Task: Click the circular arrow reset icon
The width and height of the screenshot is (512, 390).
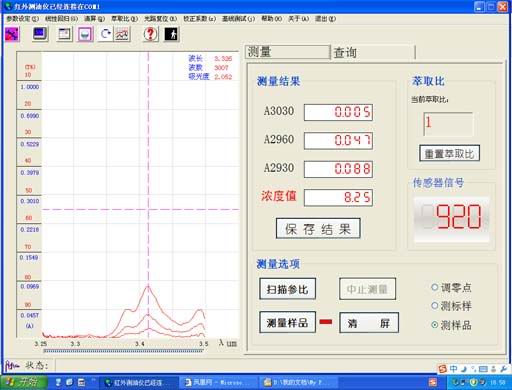Action: point(106,34)
